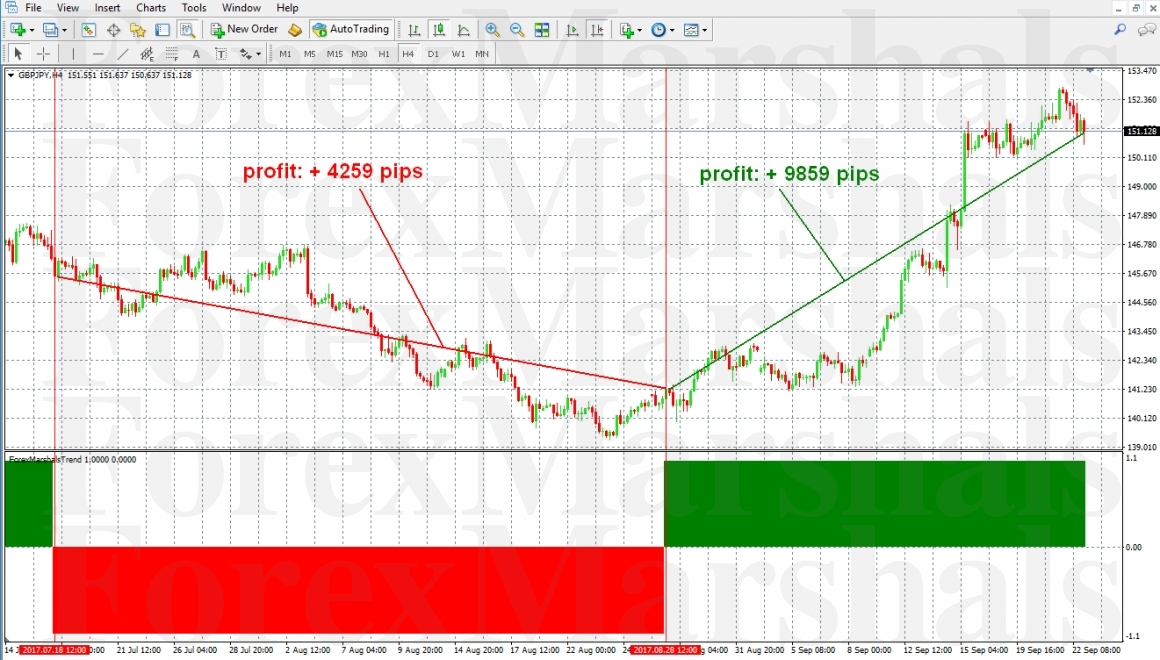Select the text 'A' drawing tool
The height and width of the screenshot is (660, 1160).
pos(196,53)
